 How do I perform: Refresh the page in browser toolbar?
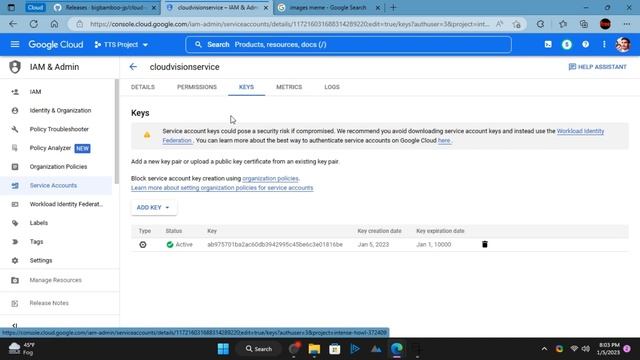click(x=33, y=24)
